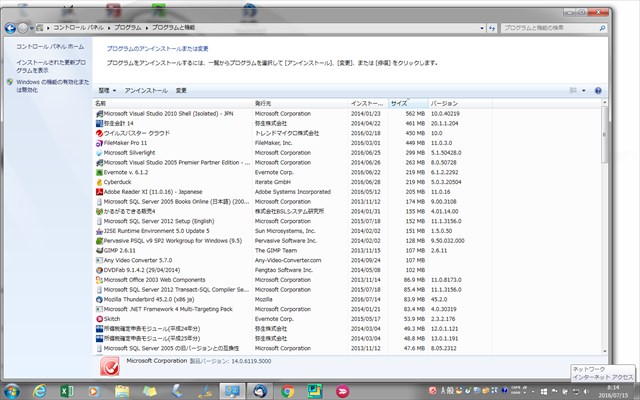Click the search magnifier icon

coord(602,28)
